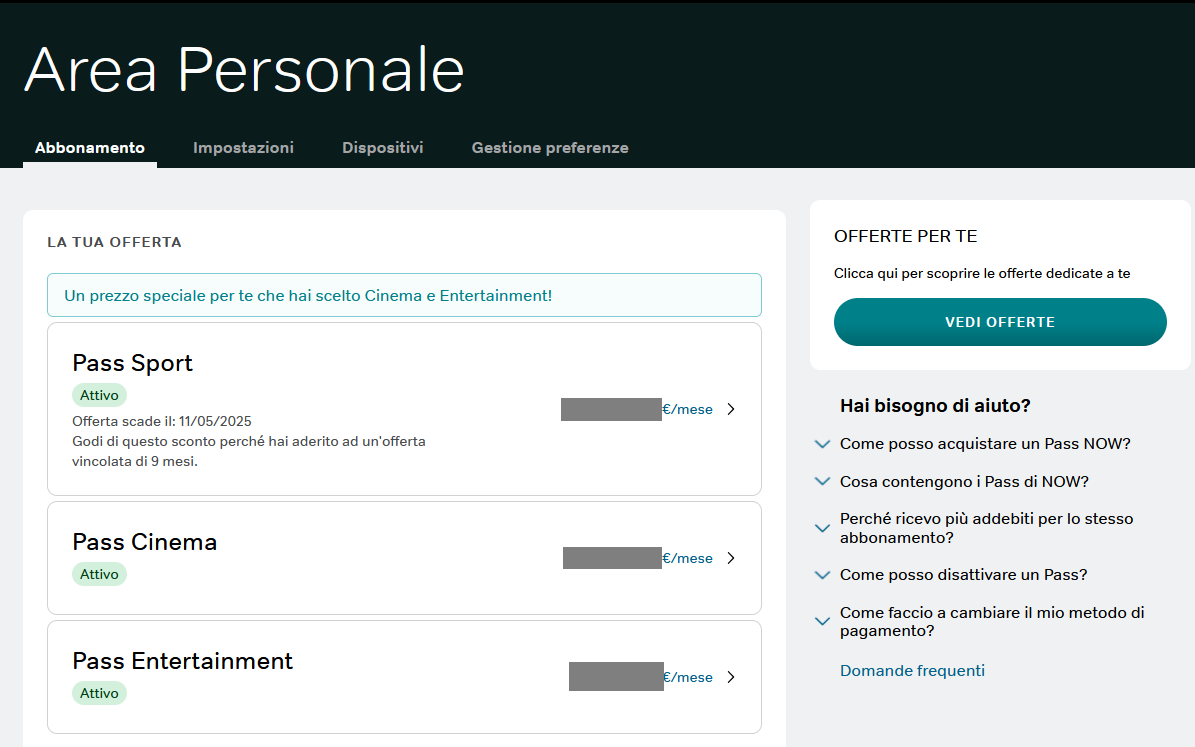Image resolution: width=1195 pixels, height=747 pixels.
Task: Expand 'Come faccio a cambiare il mio metodo' chevron
Action: tap(822, 621)
